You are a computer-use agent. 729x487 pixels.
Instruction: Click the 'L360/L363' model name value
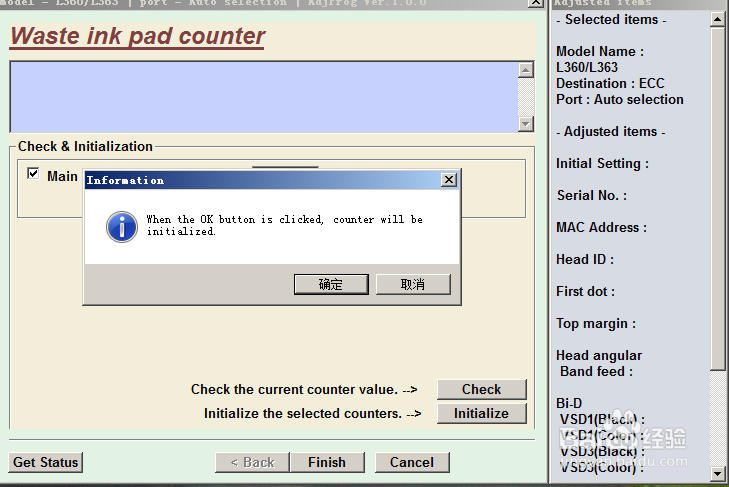tap(587, 67)
